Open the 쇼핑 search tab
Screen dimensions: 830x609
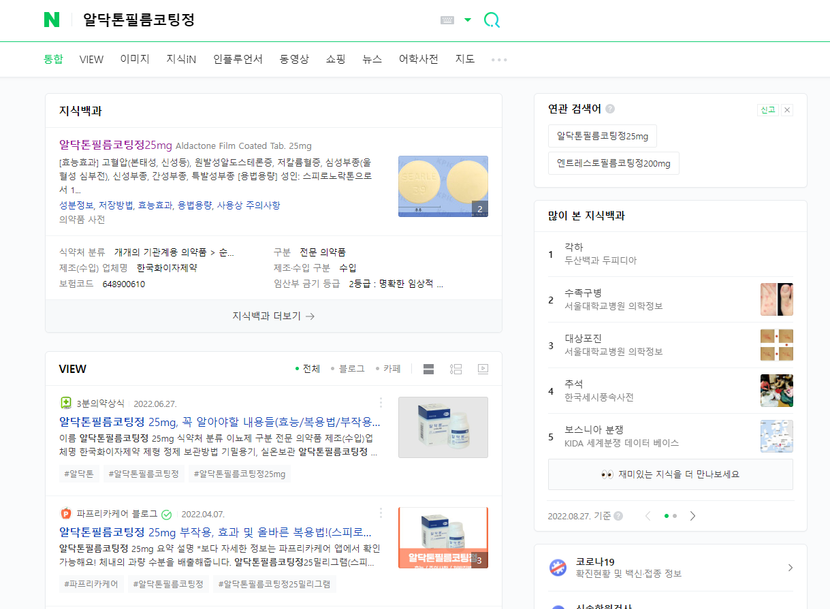point(335,60)
